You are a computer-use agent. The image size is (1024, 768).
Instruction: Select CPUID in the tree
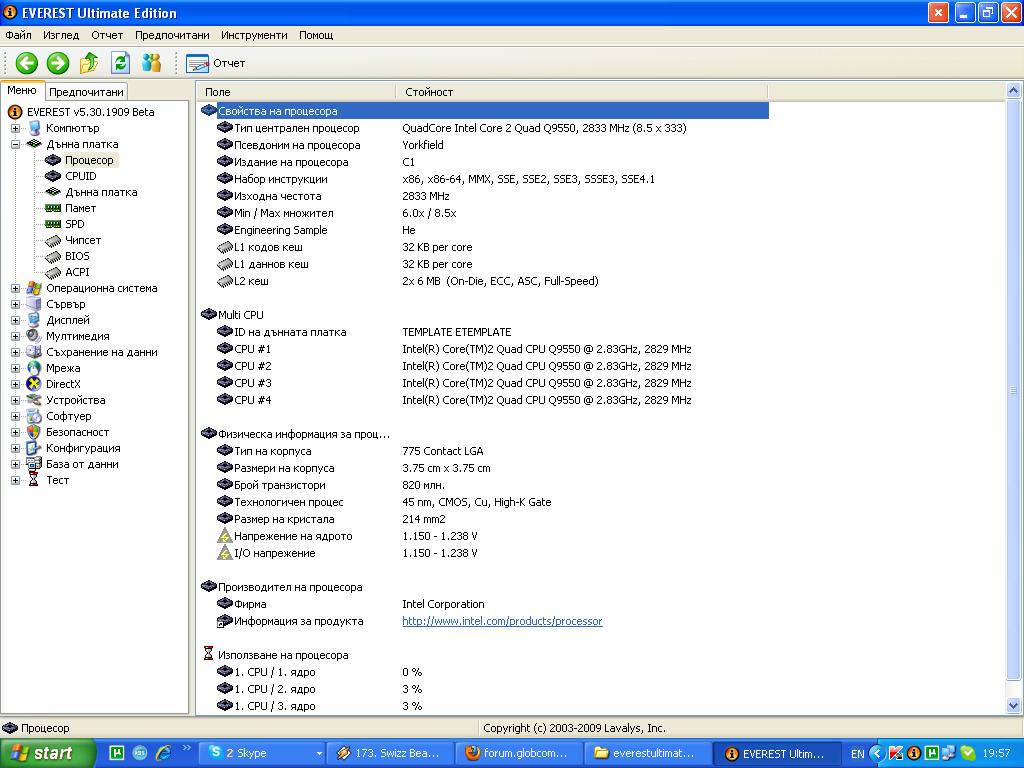[x=80, y=176]
